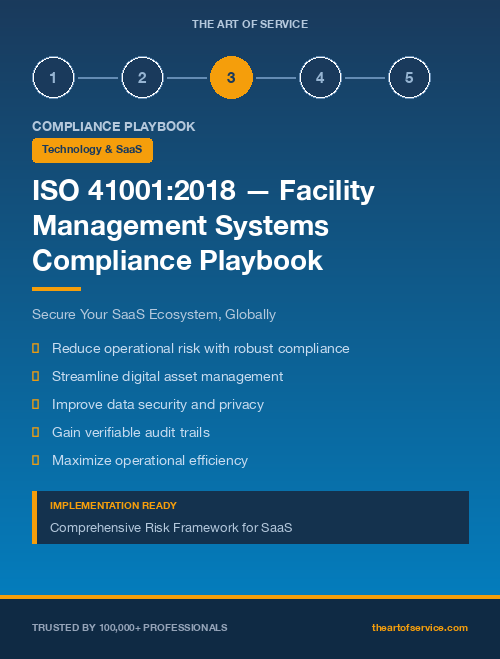Click bullet icon beside 'Streamline digital asset management'
This screenshot has height=659, width=500.
pyautogui.click(x=36, y=376)
